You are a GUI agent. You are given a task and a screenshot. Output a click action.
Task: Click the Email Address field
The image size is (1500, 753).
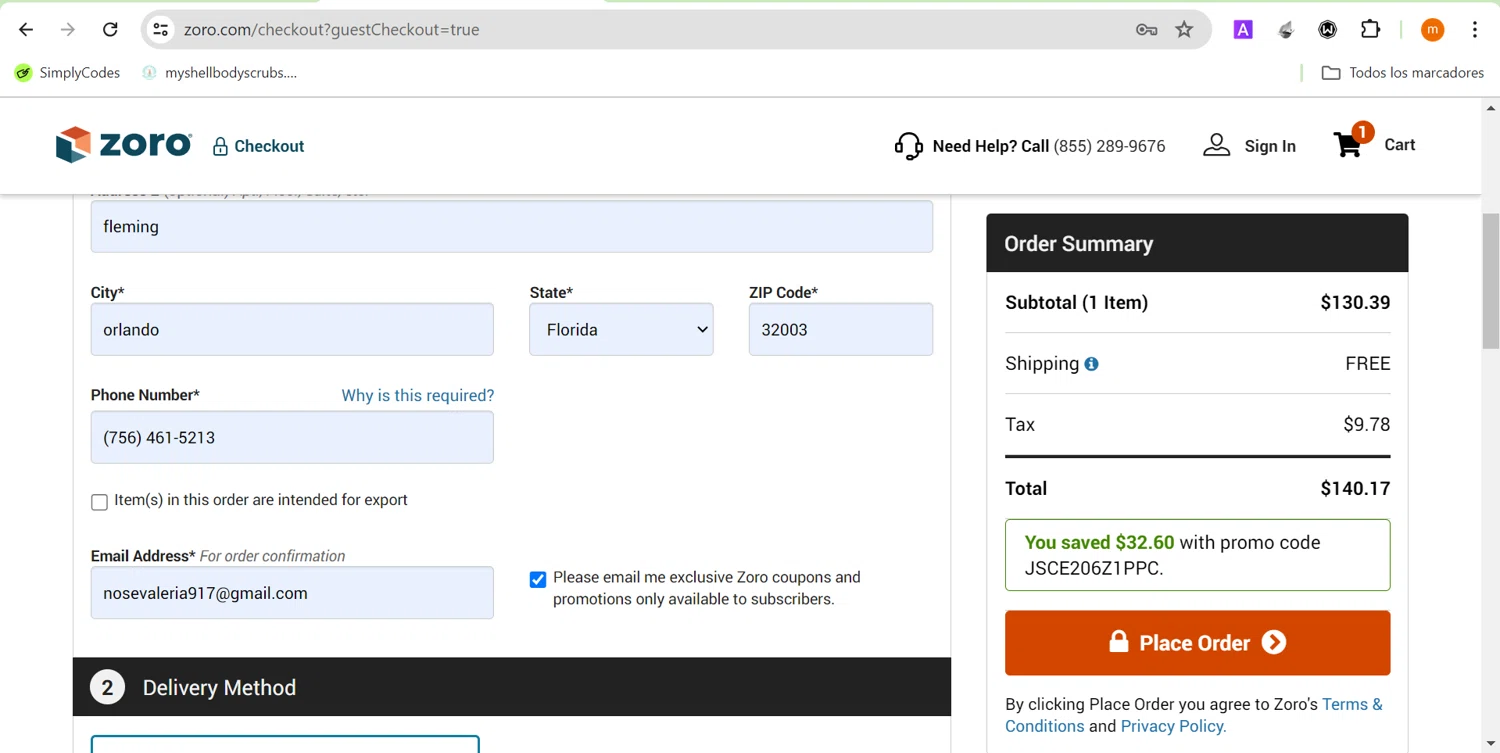pyautogui.click(x=292, y=593)
